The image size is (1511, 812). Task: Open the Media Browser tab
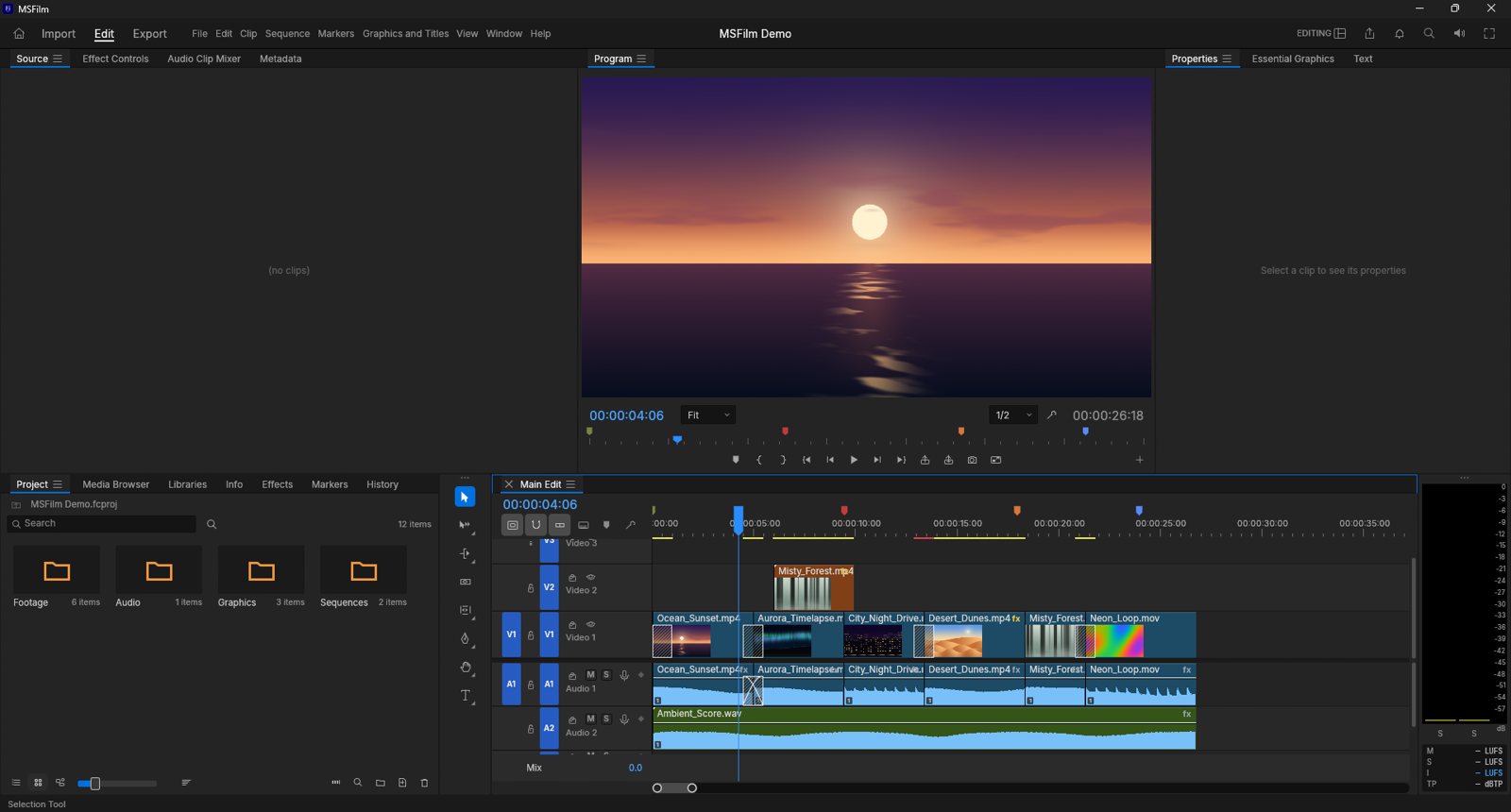point(116,484)
